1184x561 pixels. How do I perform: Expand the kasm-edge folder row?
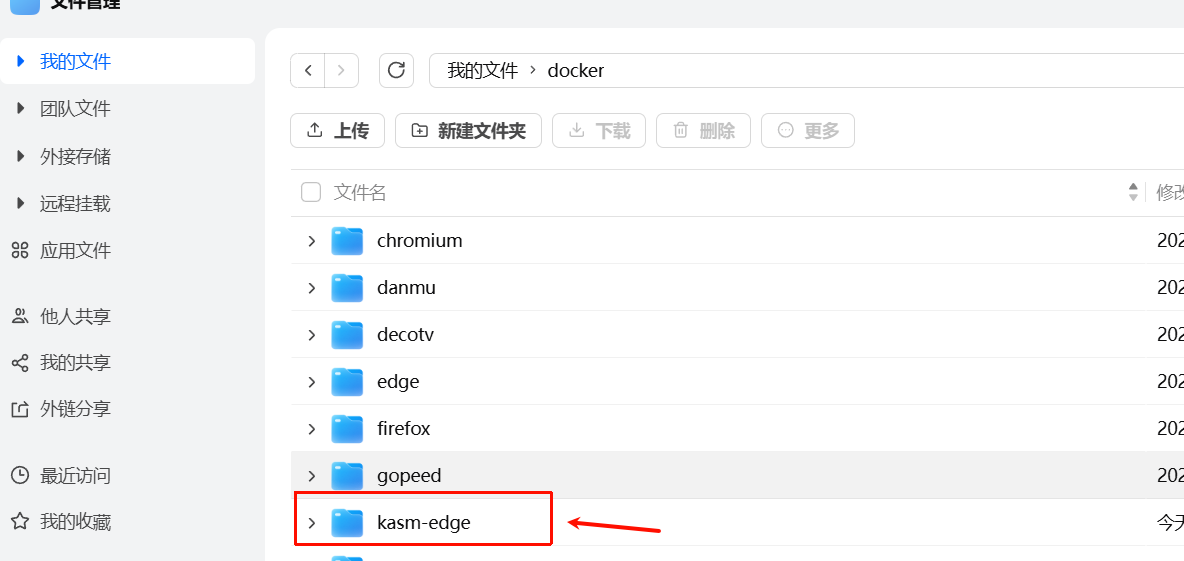click(312, 523)
